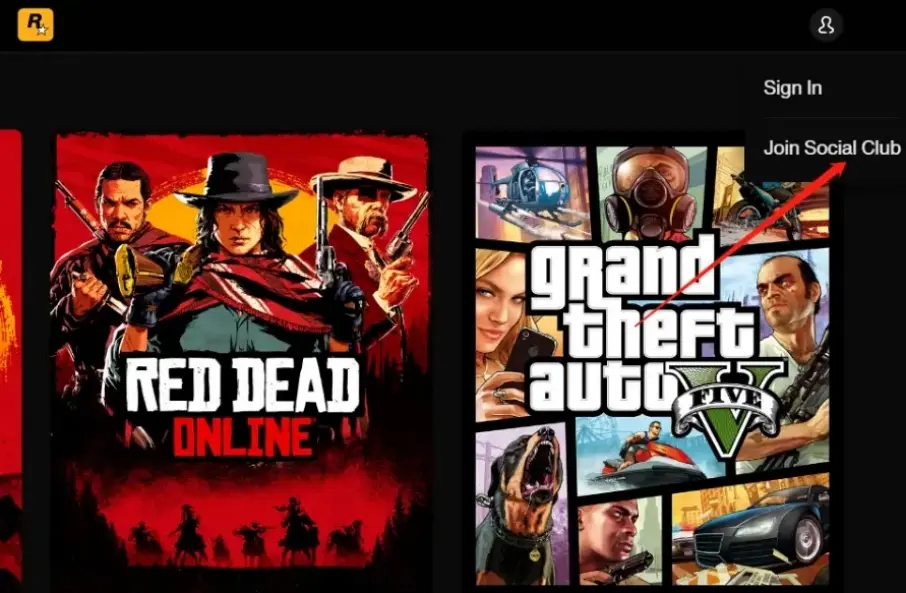Viewport: 906px width, 593px height.
Task: Click the black sports car panel
Action: (x=752, y=529)
